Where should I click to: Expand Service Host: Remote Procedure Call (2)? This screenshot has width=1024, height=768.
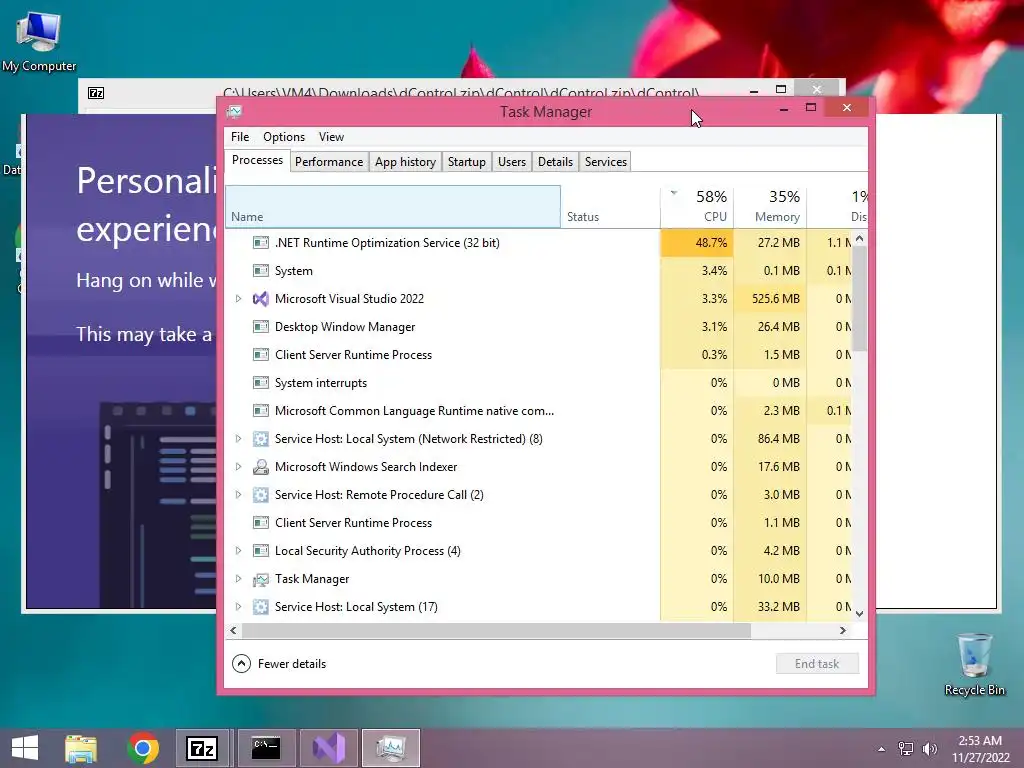238,495
